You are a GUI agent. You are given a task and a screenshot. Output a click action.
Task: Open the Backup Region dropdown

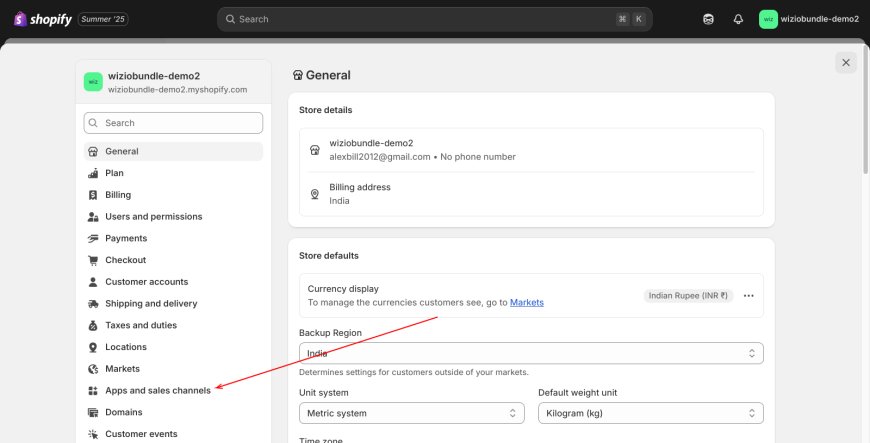click(531, 354)
